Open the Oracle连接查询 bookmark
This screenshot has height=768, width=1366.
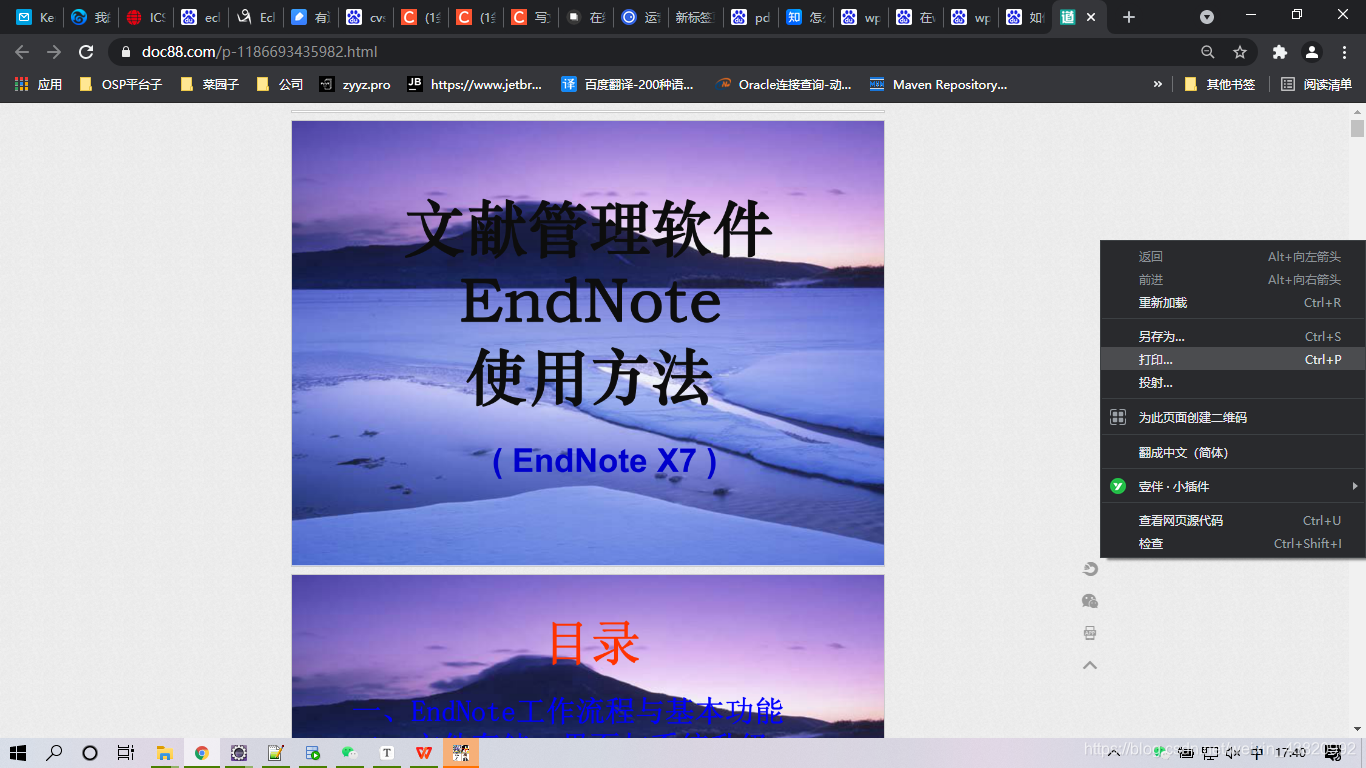[784, 85]
